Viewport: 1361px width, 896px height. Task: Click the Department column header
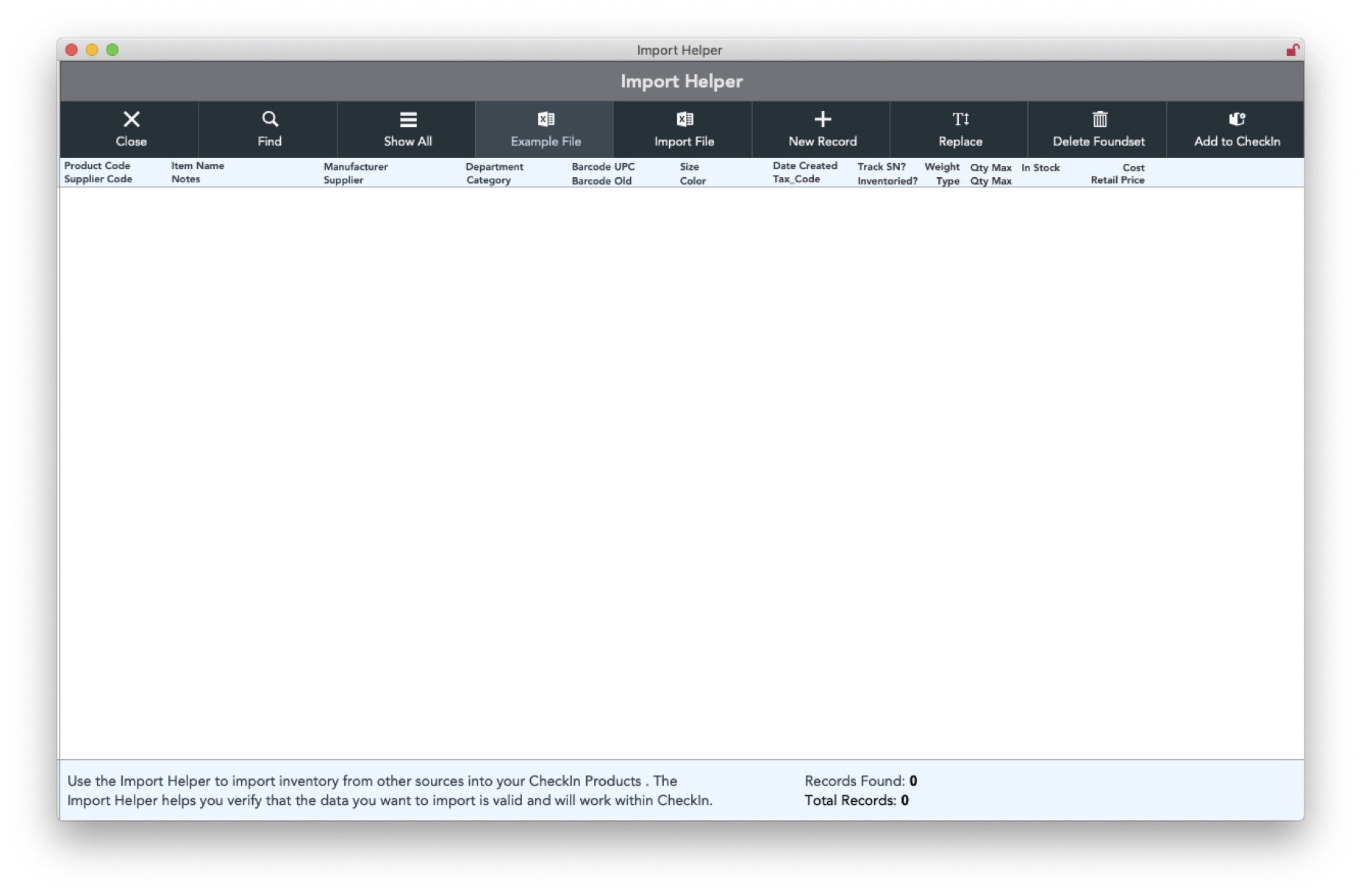pos(494,167)
